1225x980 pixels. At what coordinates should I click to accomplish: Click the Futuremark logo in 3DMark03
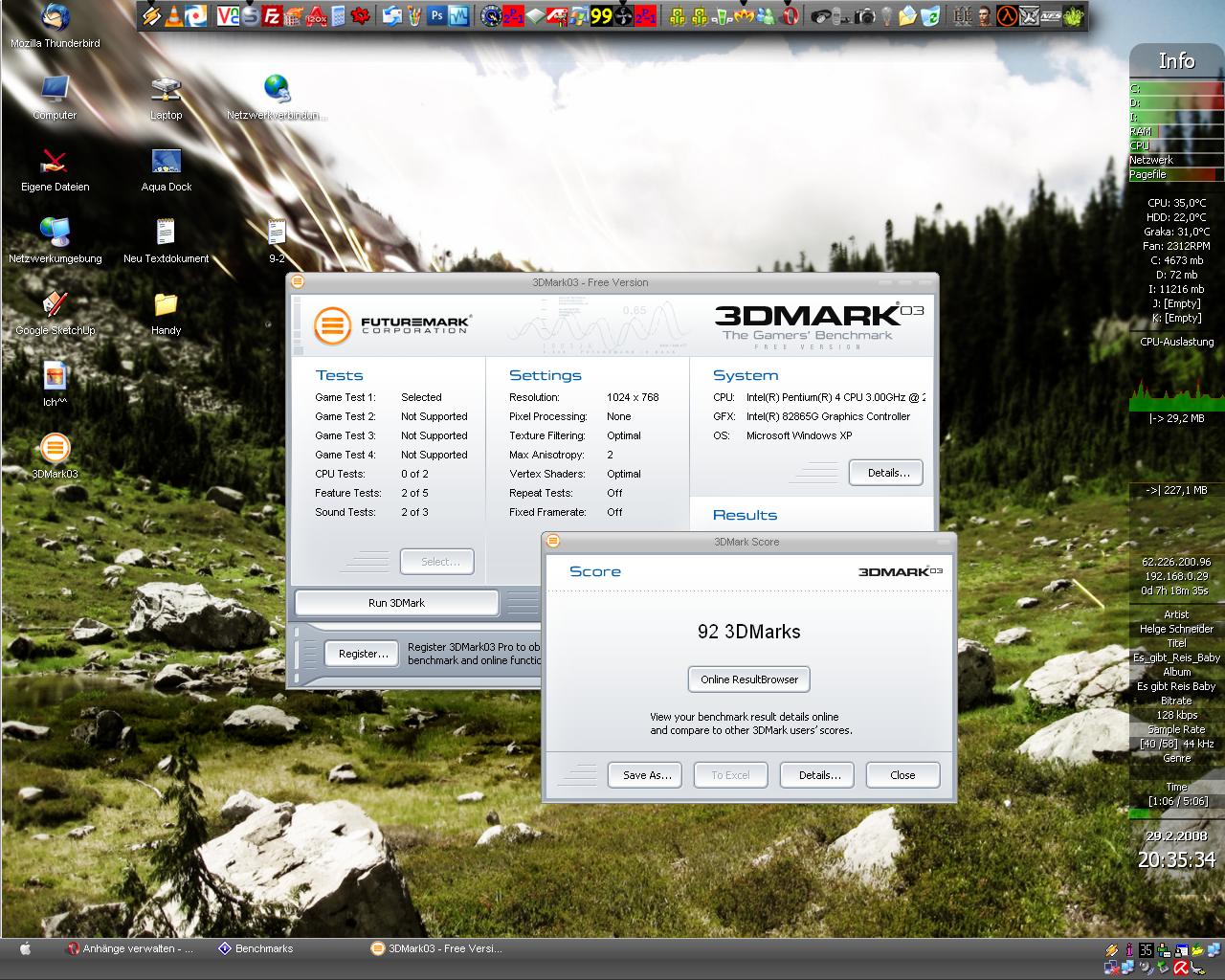click(392, 325)
